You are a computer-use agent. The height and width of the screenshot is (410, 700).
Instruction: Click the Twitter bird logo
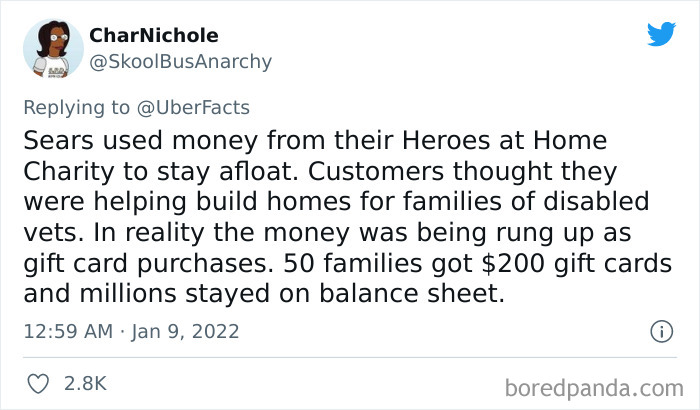(660, 34)
